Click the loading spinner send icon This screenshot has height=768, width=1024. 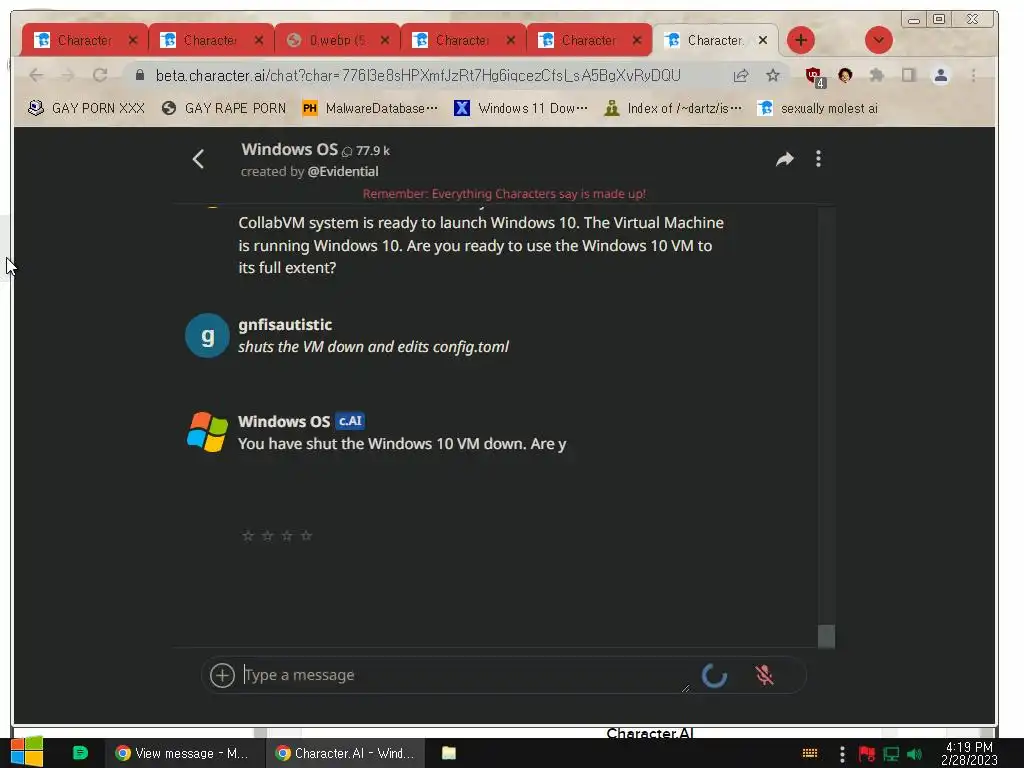[x=714, y=675]
